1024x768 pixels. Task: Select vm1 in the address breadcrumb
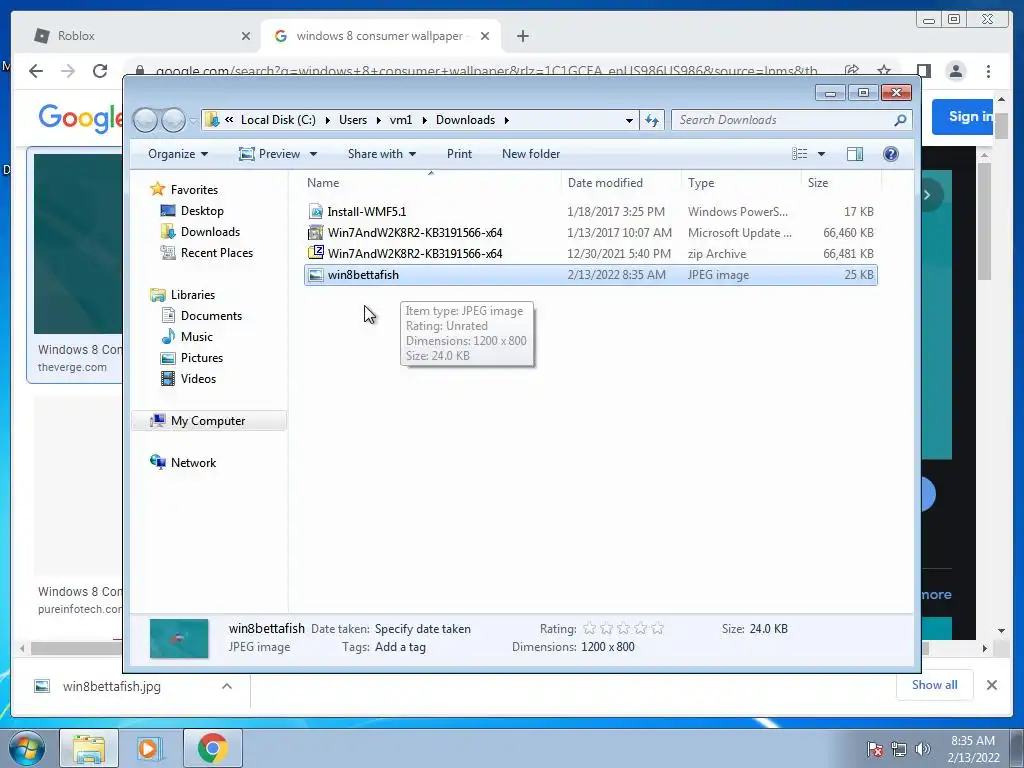click(x=401, y=120)
